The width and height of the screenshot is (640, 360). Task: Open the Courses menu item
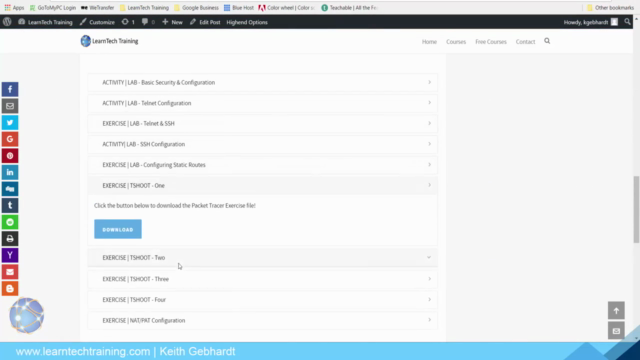coord(456,42)
